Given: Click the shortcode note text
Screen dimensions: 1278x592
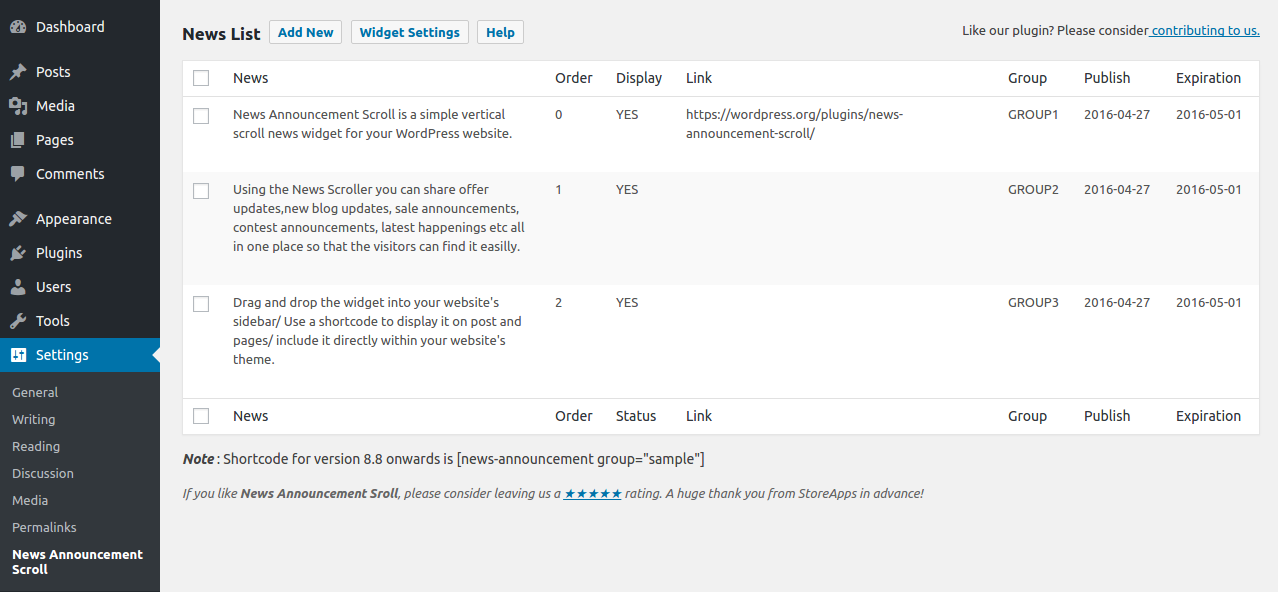Looking at the screenshot, I should (x=444, y=459).
